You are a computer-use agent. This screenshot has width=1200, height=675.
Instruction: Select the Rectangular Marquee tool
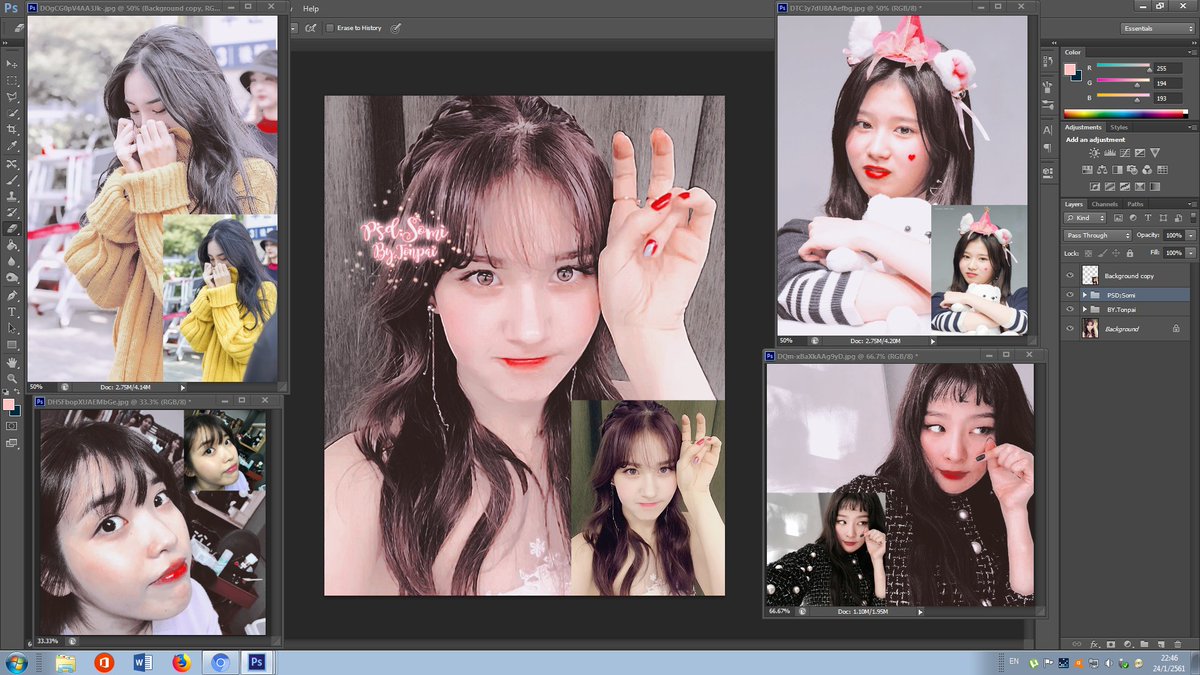tap(13, 80)
